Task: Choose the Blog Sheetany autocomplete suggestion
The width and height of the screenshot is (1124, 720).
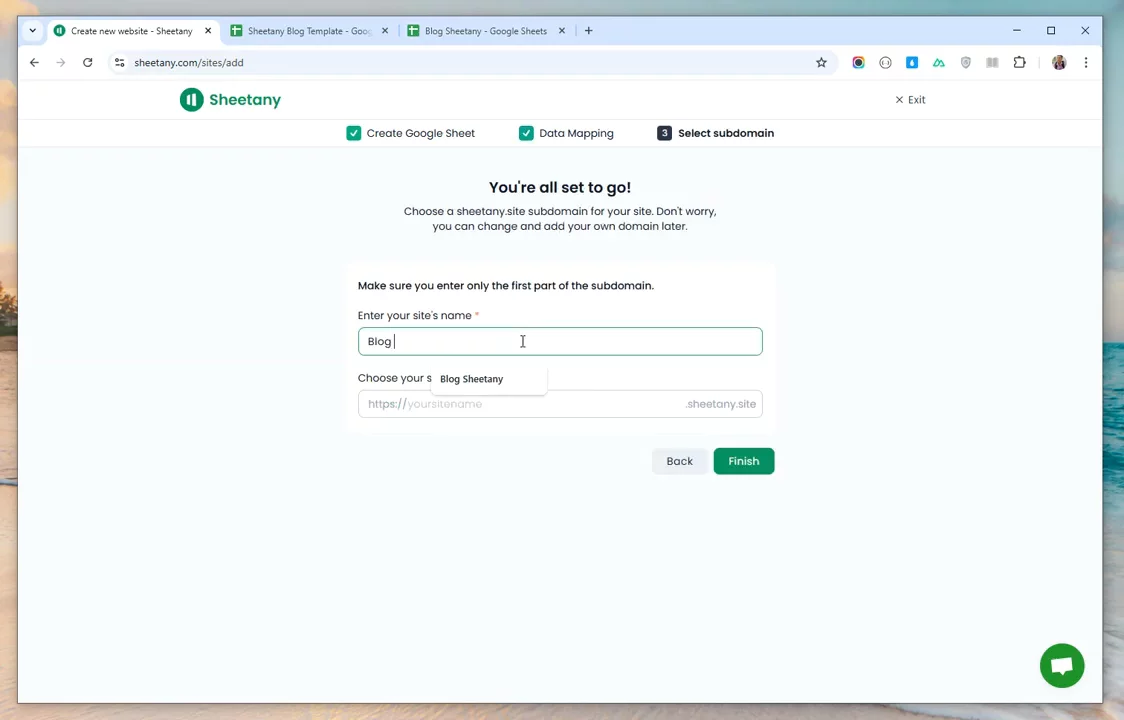Action: tap(472, 379)
